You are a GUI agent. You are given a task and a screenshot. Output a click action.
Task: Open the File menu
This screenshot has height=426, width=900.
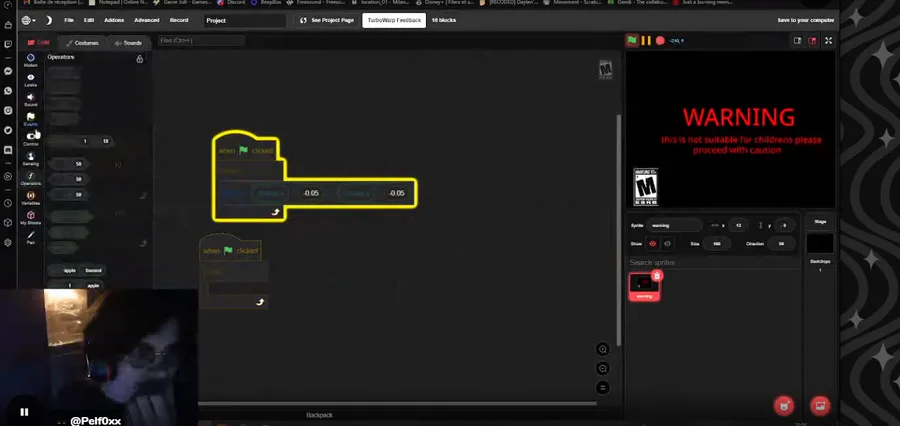pyautogui.click(x=69, y=20)
